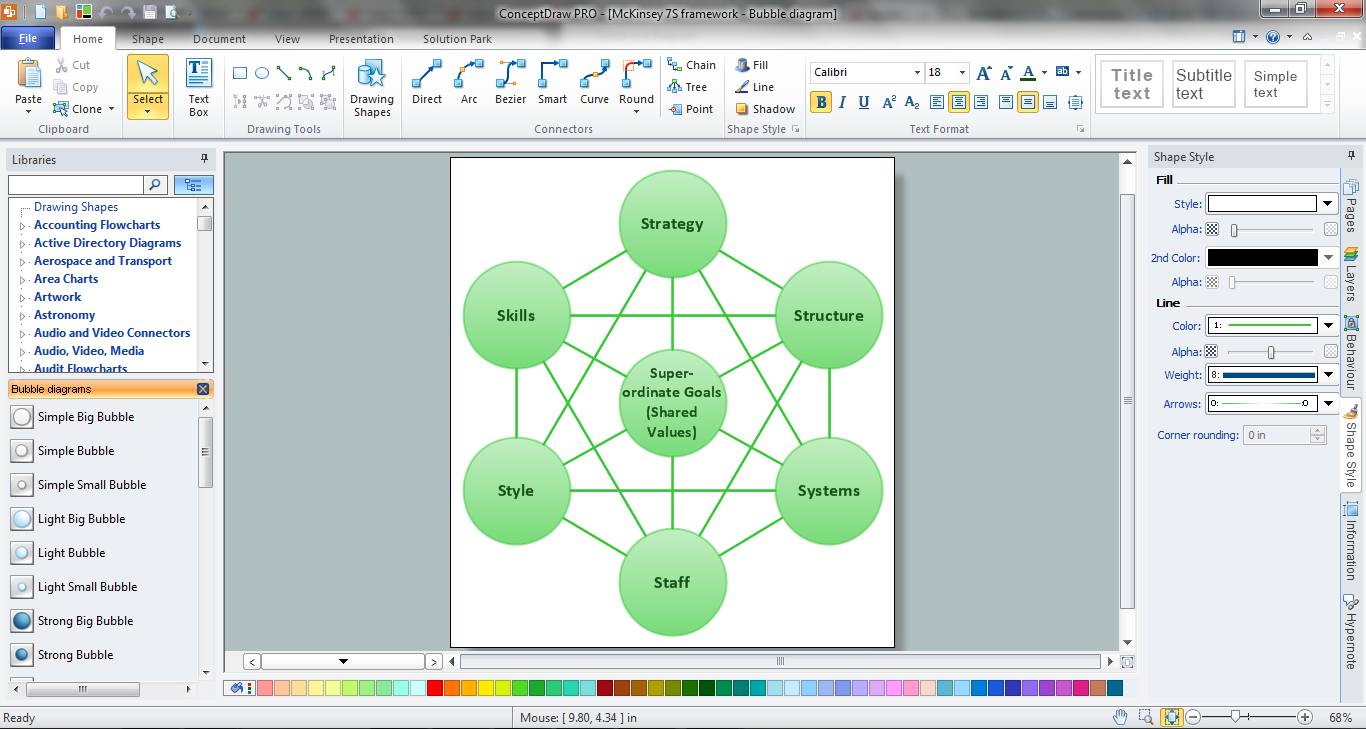Click the library search magnifier icon
The width and height of the screenshot is (1366, 729).
156,184
